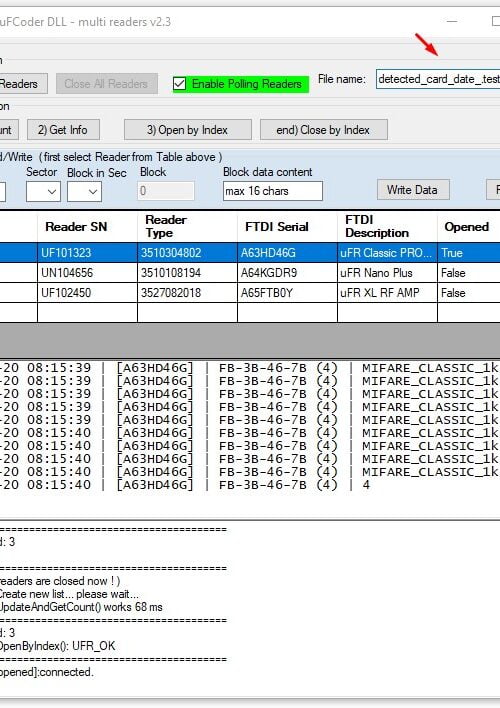Click the File name input field
The image size is (500, 708).
coord(438,79)
